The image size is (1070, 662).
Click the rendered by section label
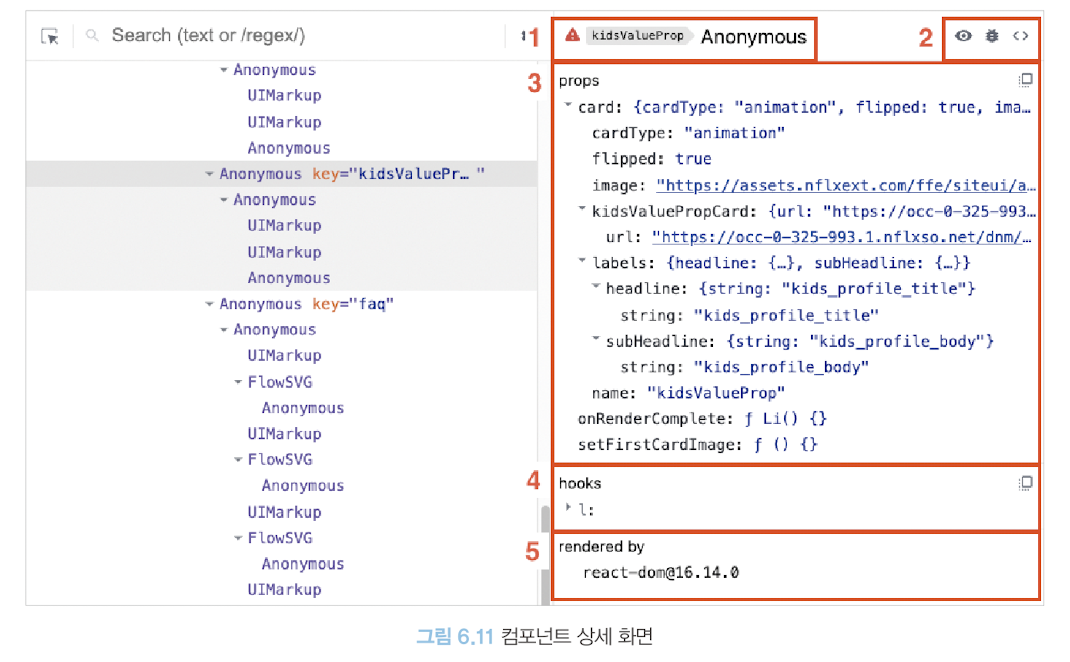coord(601,547)
